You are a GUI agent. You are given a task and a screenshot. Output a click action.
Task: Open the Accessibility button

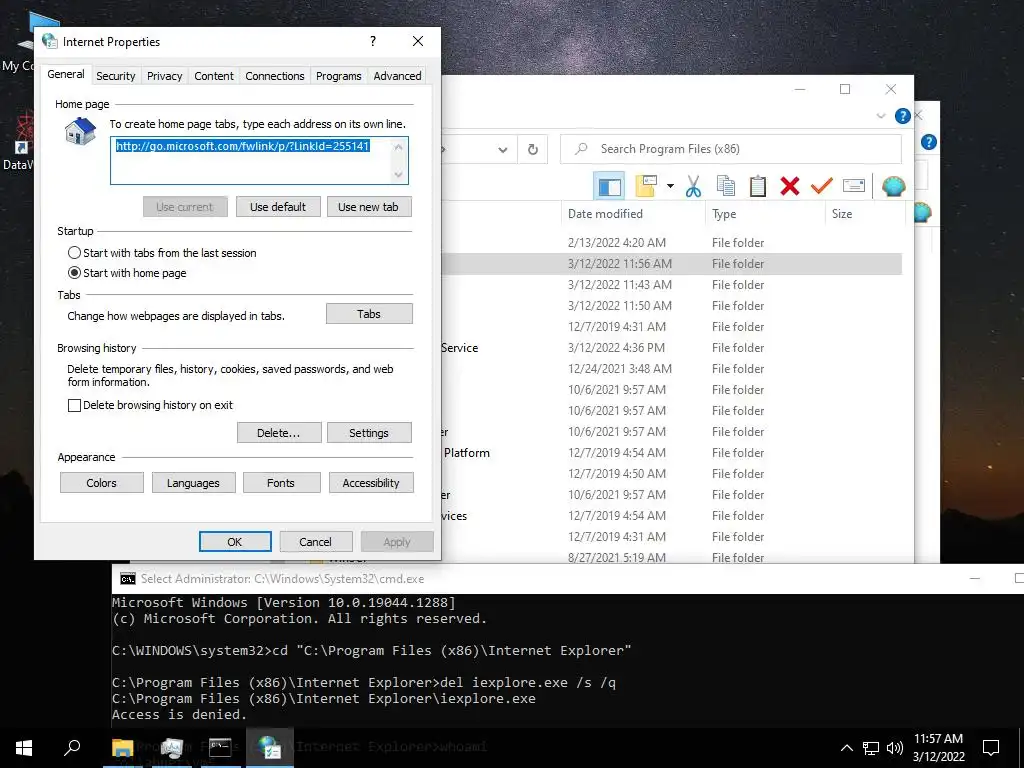371,483
